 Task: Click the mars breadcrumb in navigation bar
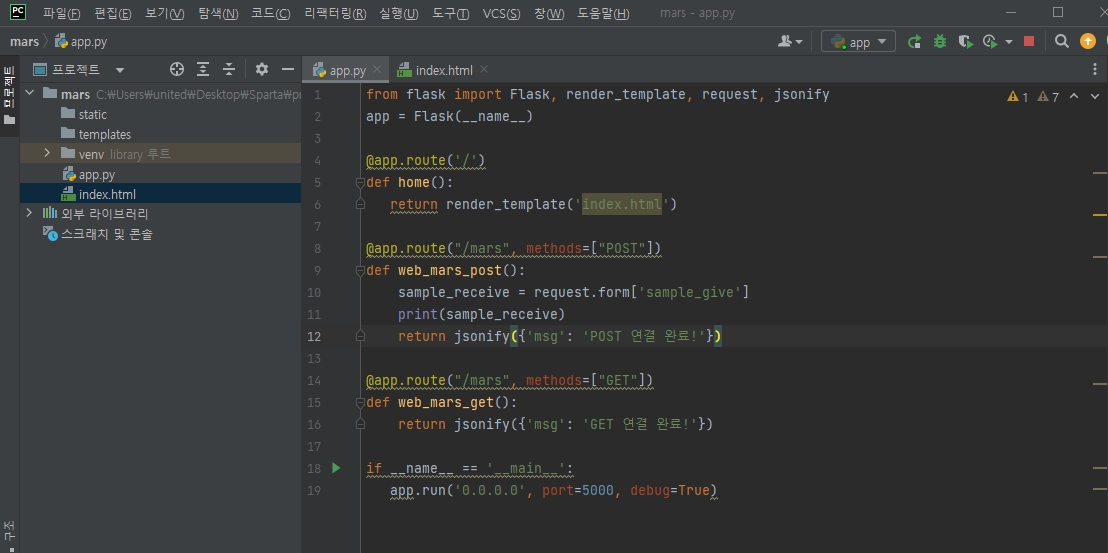click(x=25, y=42)
